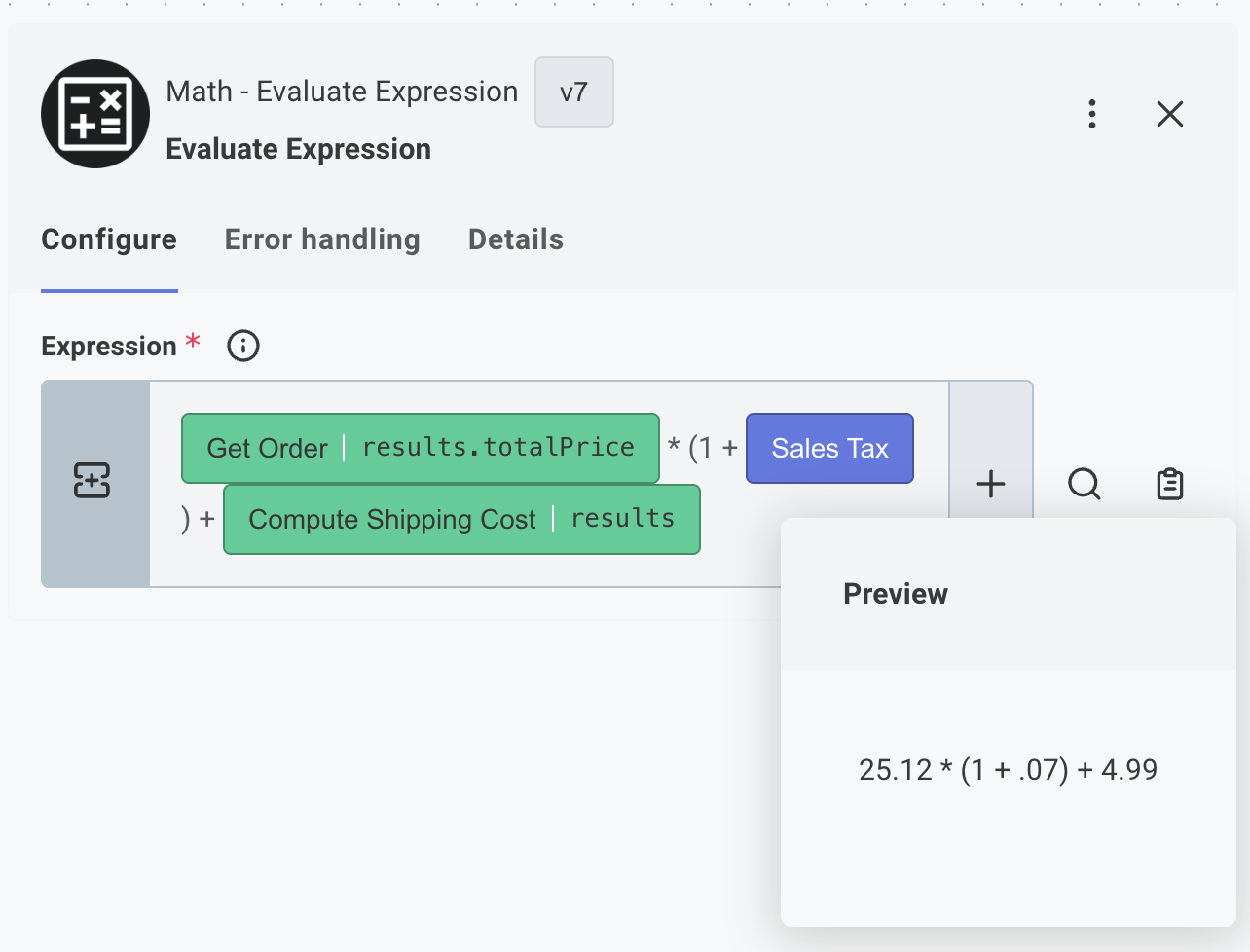Click the evaluated expression preview text
This screenshot has height=952, width=1250.
click(1008, 769)
